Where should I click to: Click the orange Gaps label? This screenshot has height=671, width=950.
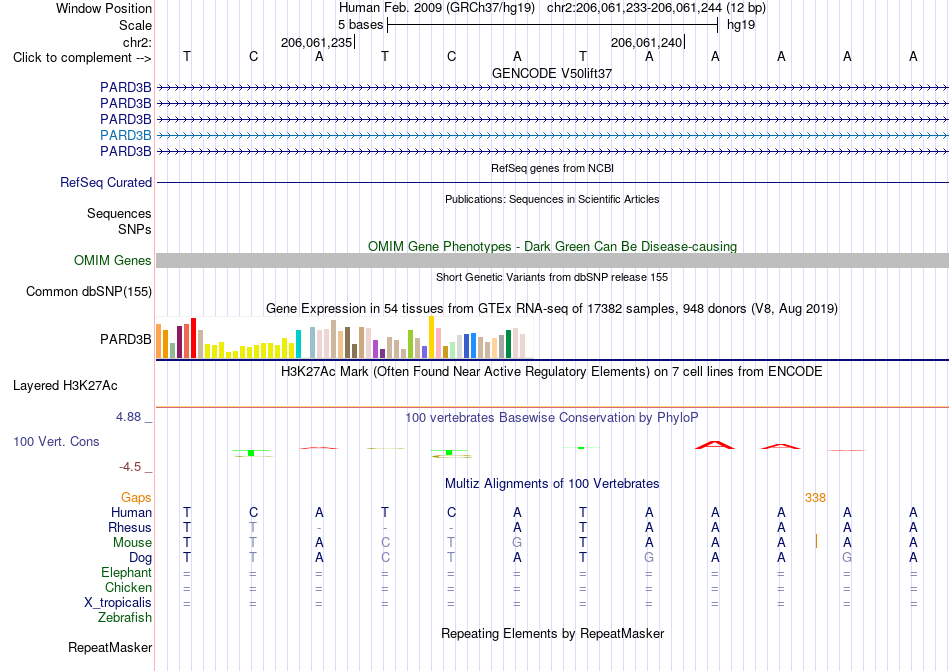coord(136,497)
